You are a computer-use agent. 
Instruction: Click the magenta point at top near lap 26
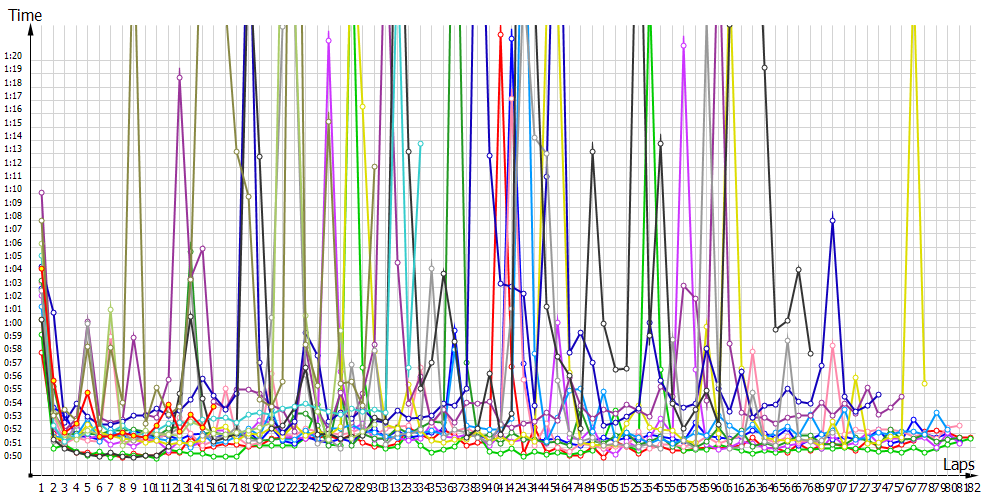[329, 40]
